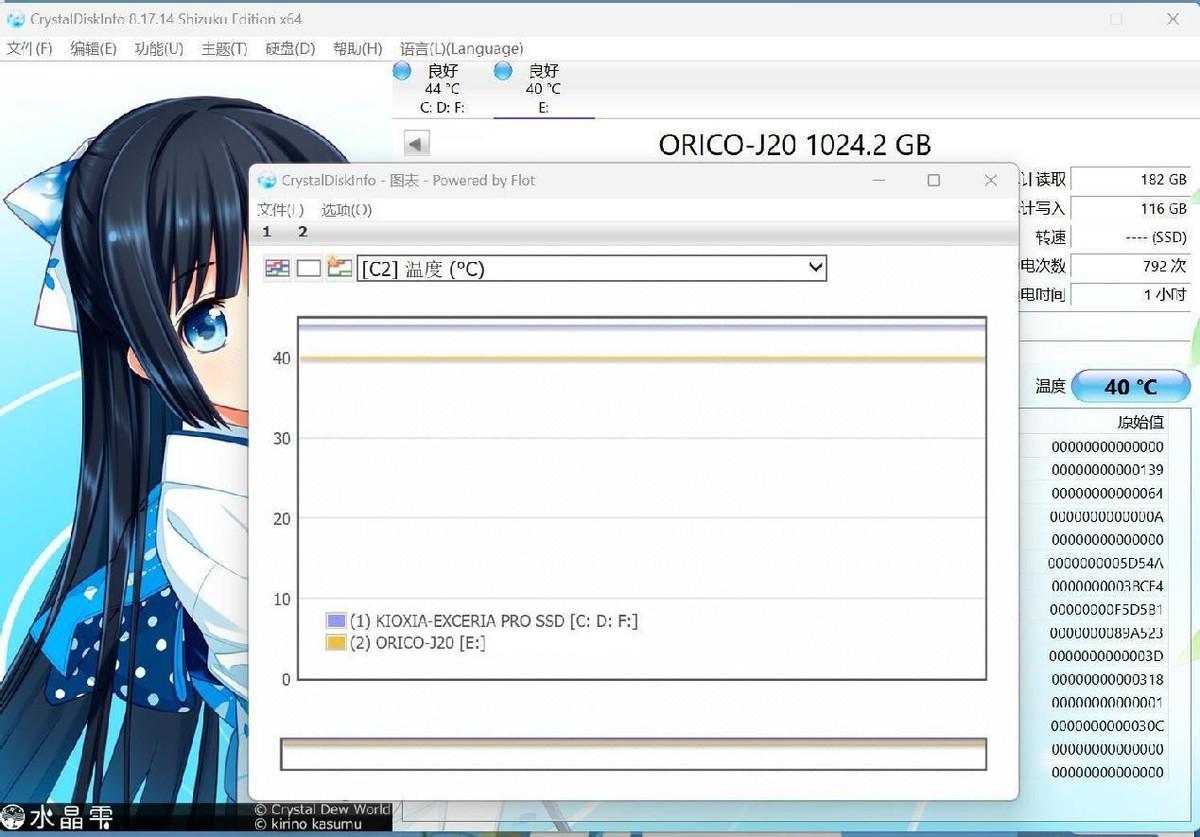Click the blank chart icon in graph toolbar
Viewport: 1200px width, 837px height.
tap(309, 268)
